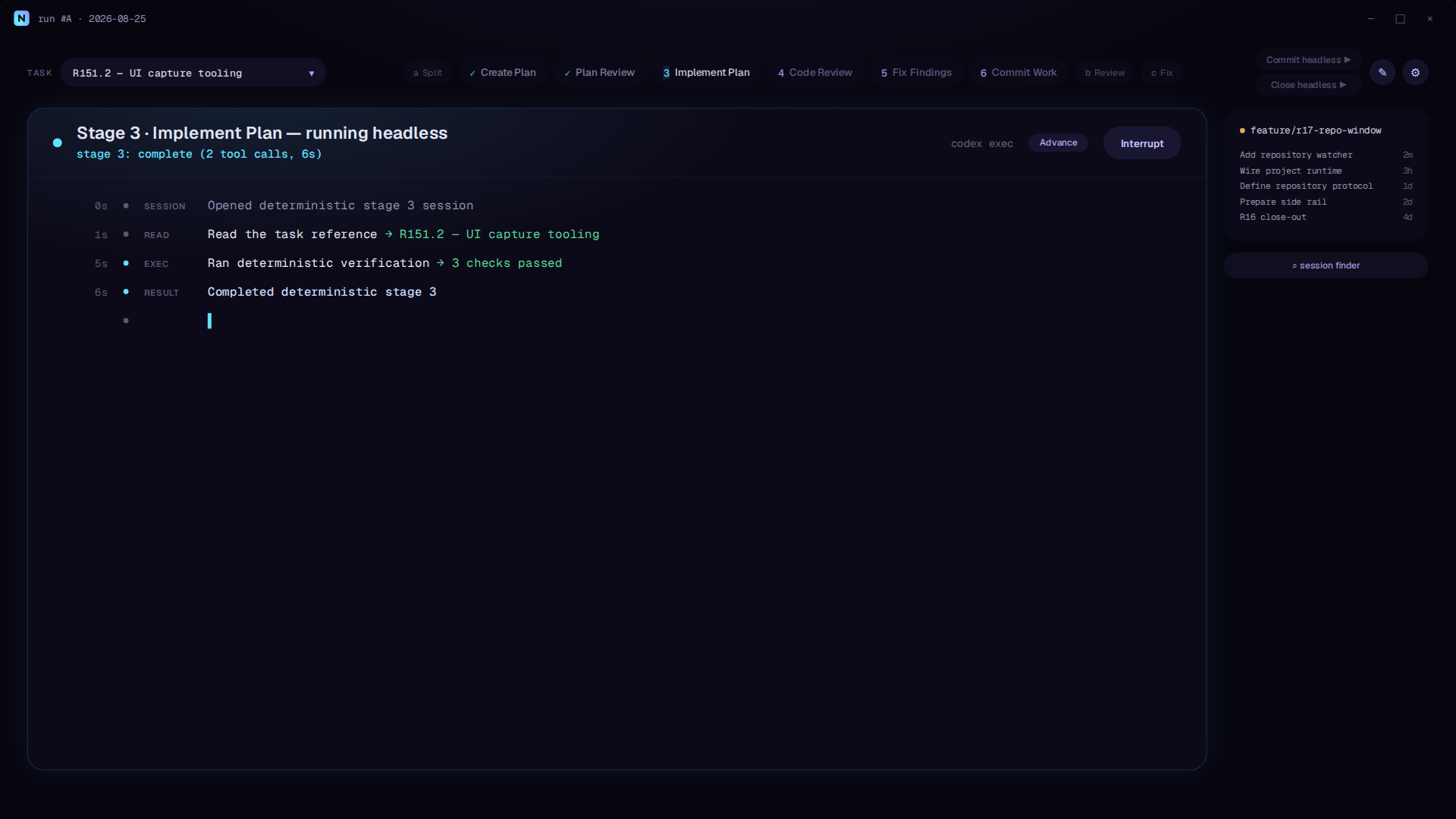
Task: Open the edit pencil icon button
Action: (1382, 73)
